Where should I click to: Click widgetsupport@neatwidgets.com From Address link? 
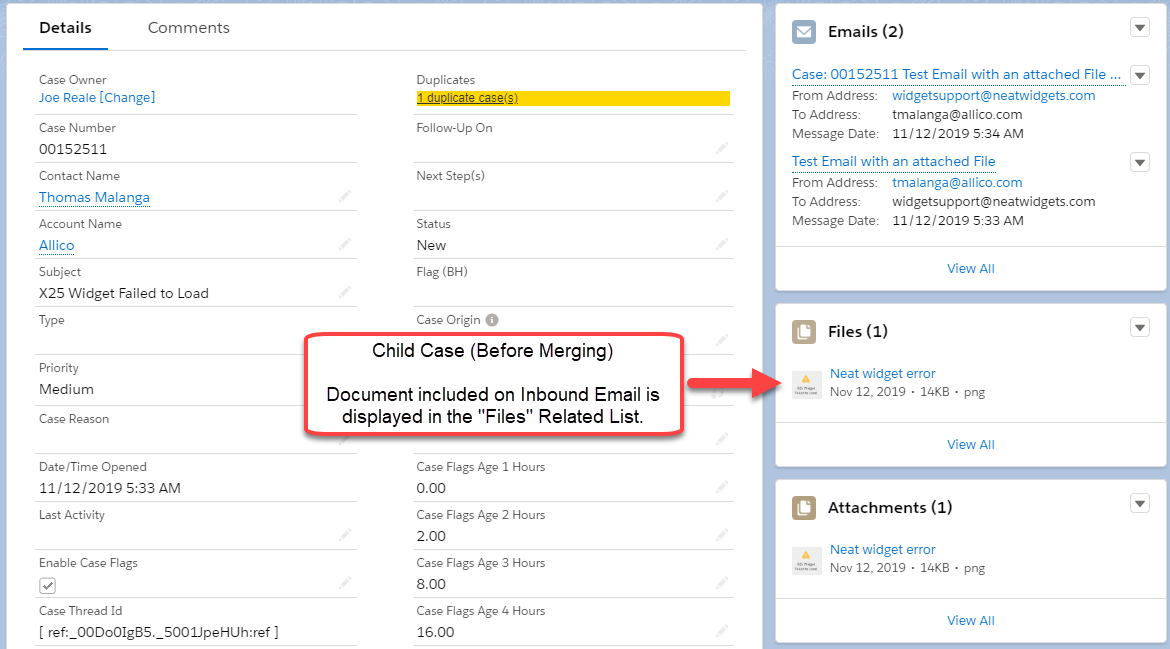point(994,95)
